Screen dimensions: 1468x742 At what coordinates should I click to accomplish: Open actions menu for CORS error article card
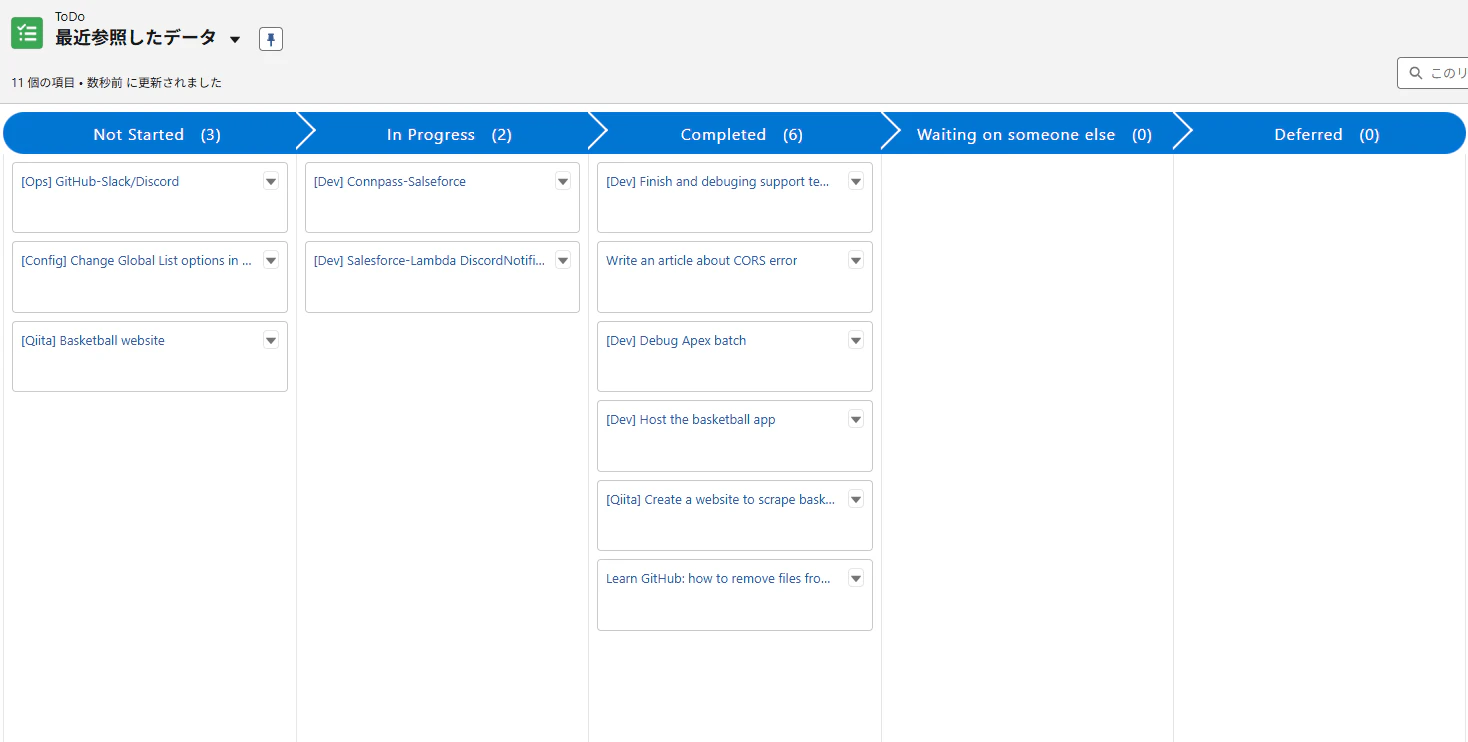[x=856, y=260]
